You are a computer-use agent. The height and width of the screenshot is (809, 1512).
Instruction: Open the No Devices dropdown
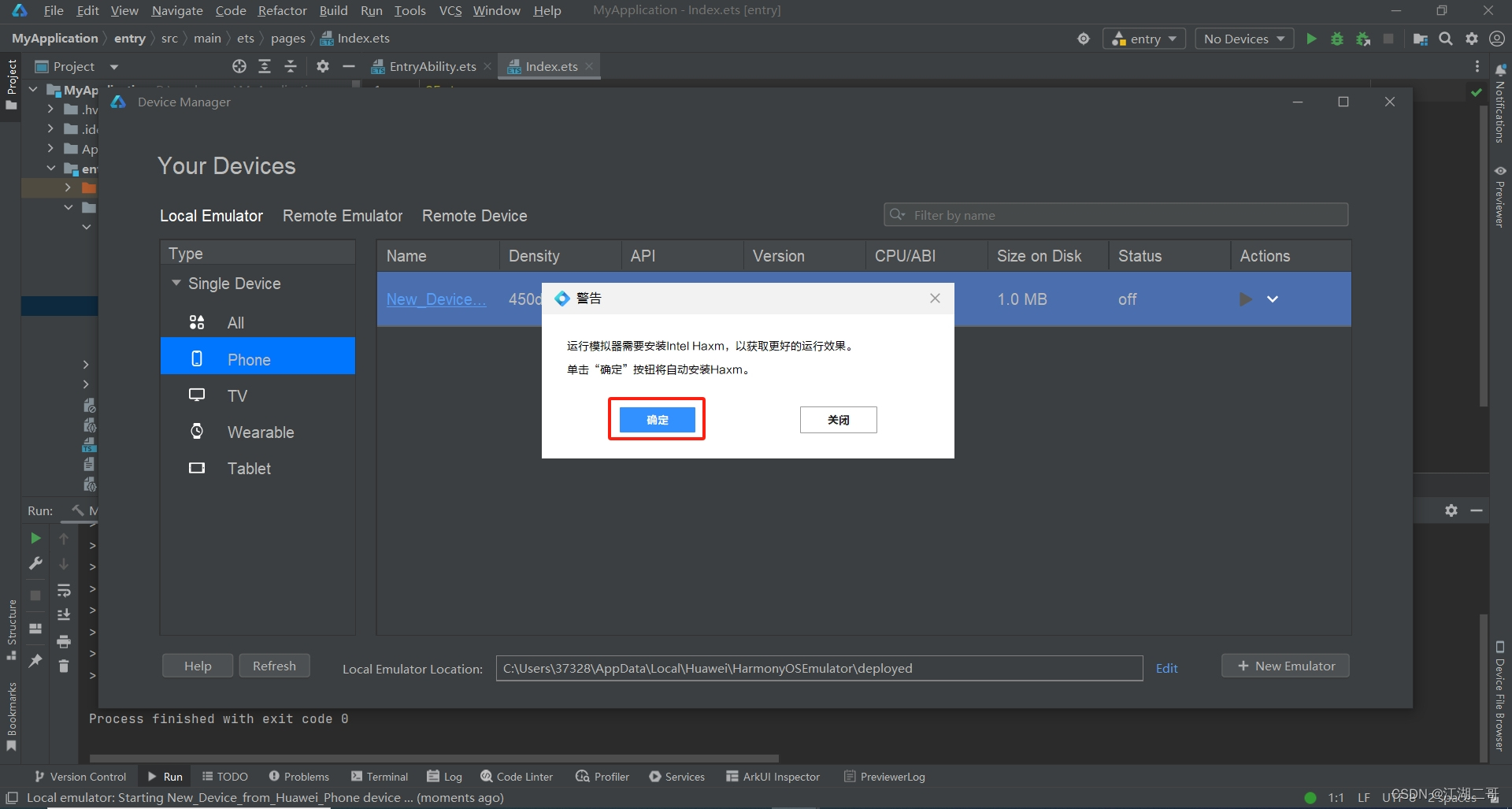tap(1244, 39)
